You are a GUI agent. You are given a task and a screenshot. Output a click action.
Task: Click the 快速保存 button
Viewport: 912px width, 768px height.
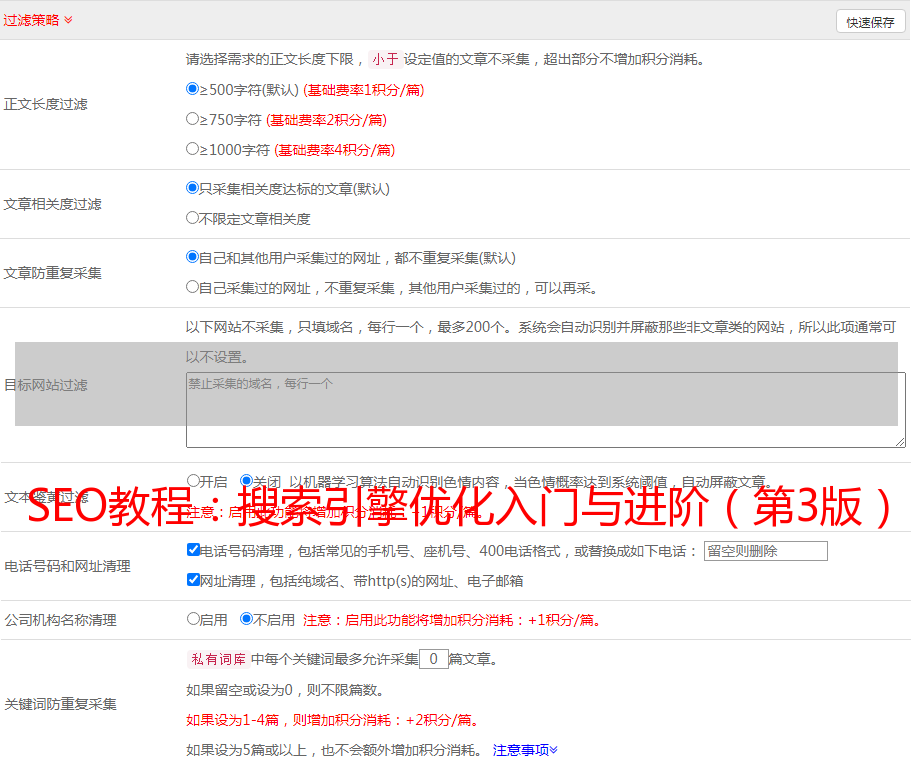[x=870, y=22]
